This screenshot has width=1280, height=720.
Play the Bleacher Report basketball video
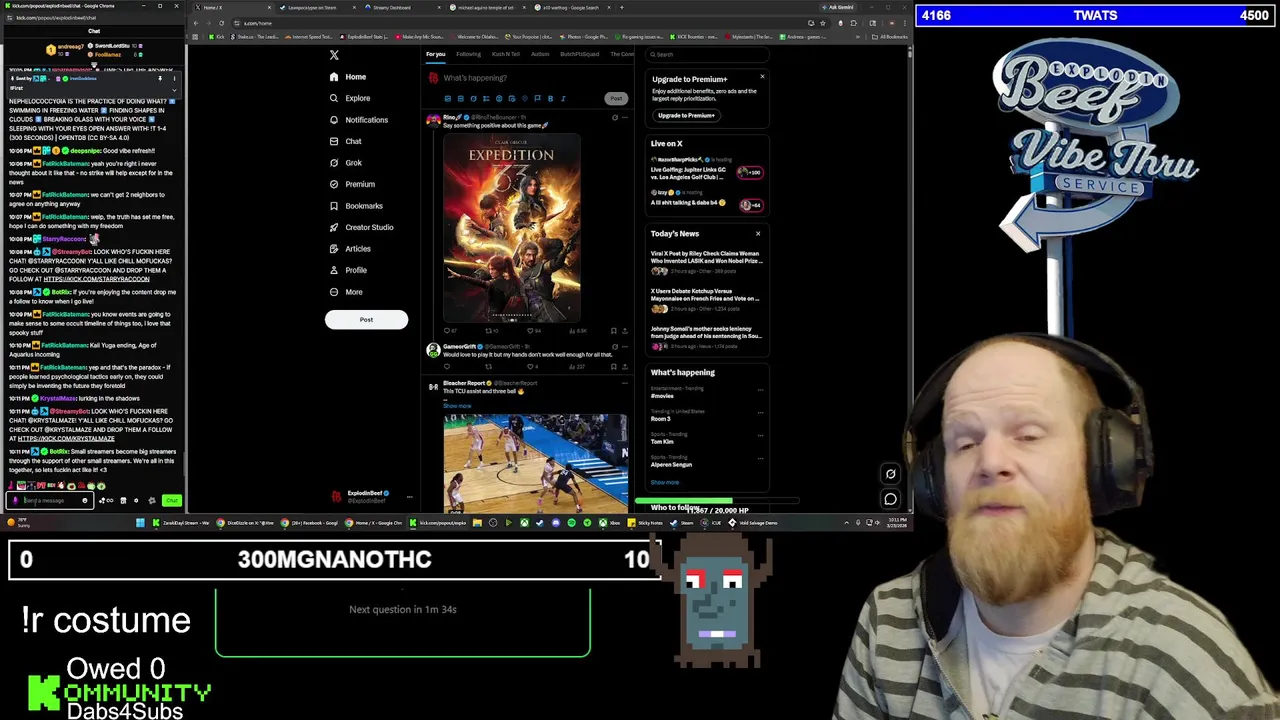click(x=535, y=463)
